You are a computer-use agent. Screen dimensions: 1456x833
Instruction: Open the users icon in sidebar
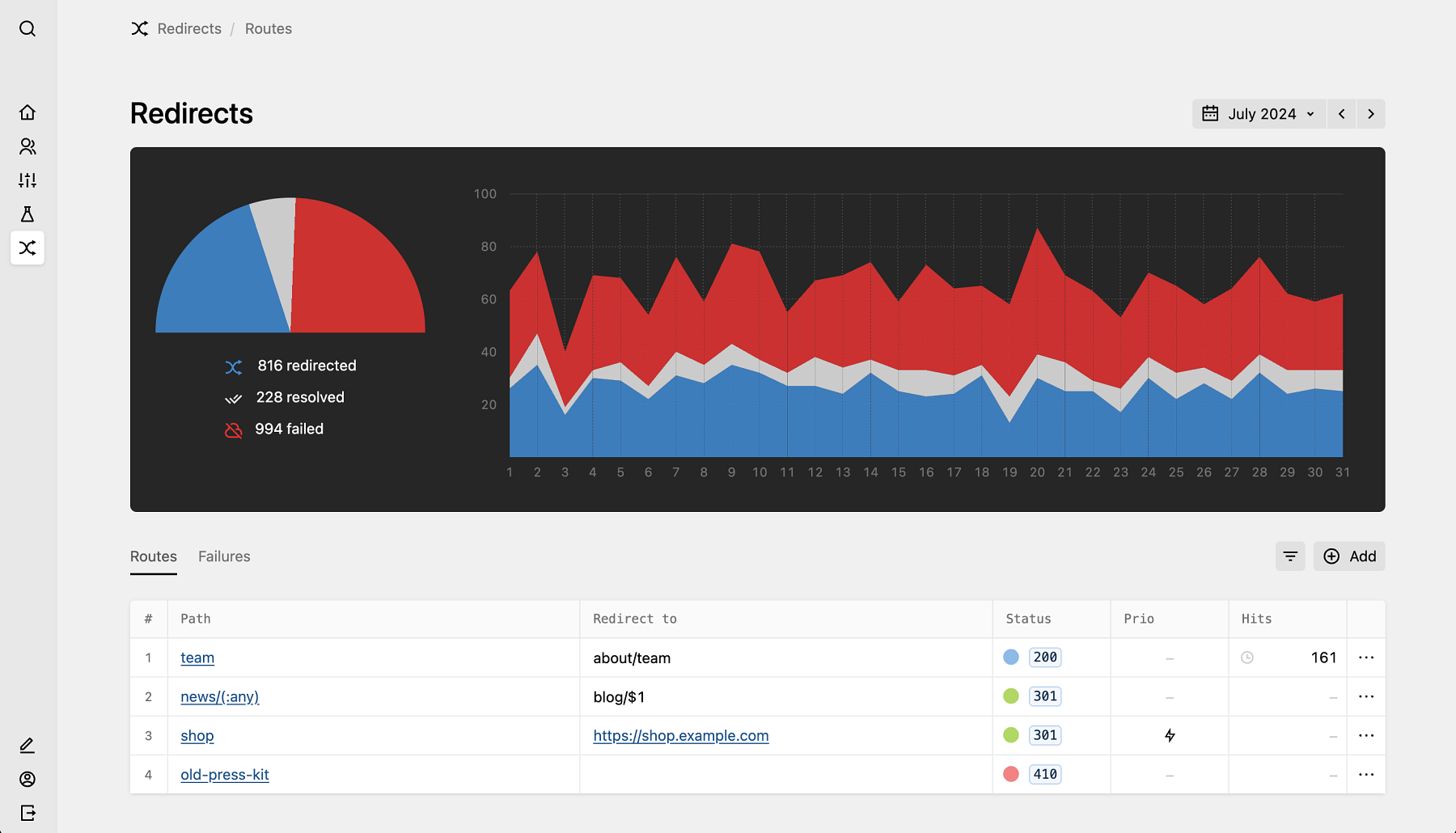pyautogui.click(x=28, y=146)
